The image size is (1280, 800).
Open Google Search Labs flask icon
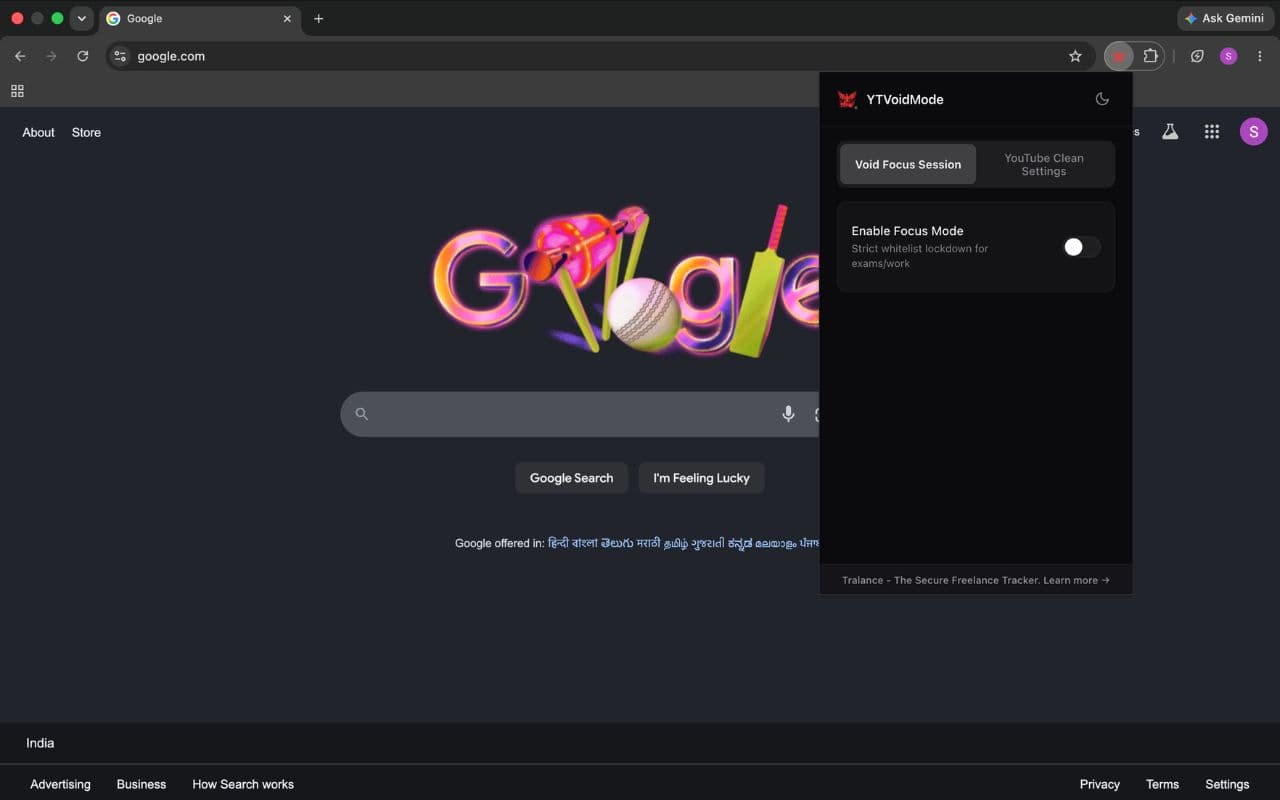(1169, 131)
